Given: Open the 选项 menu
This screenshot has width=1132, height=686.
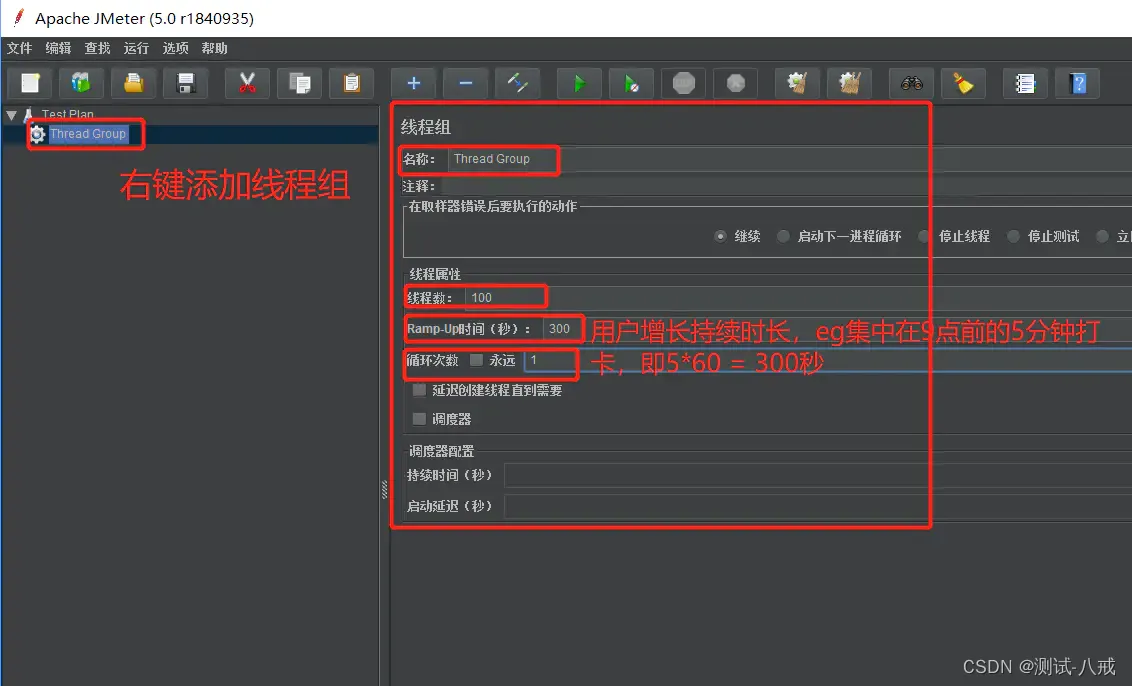Looking at the screenshot, I should click(175, 48).
